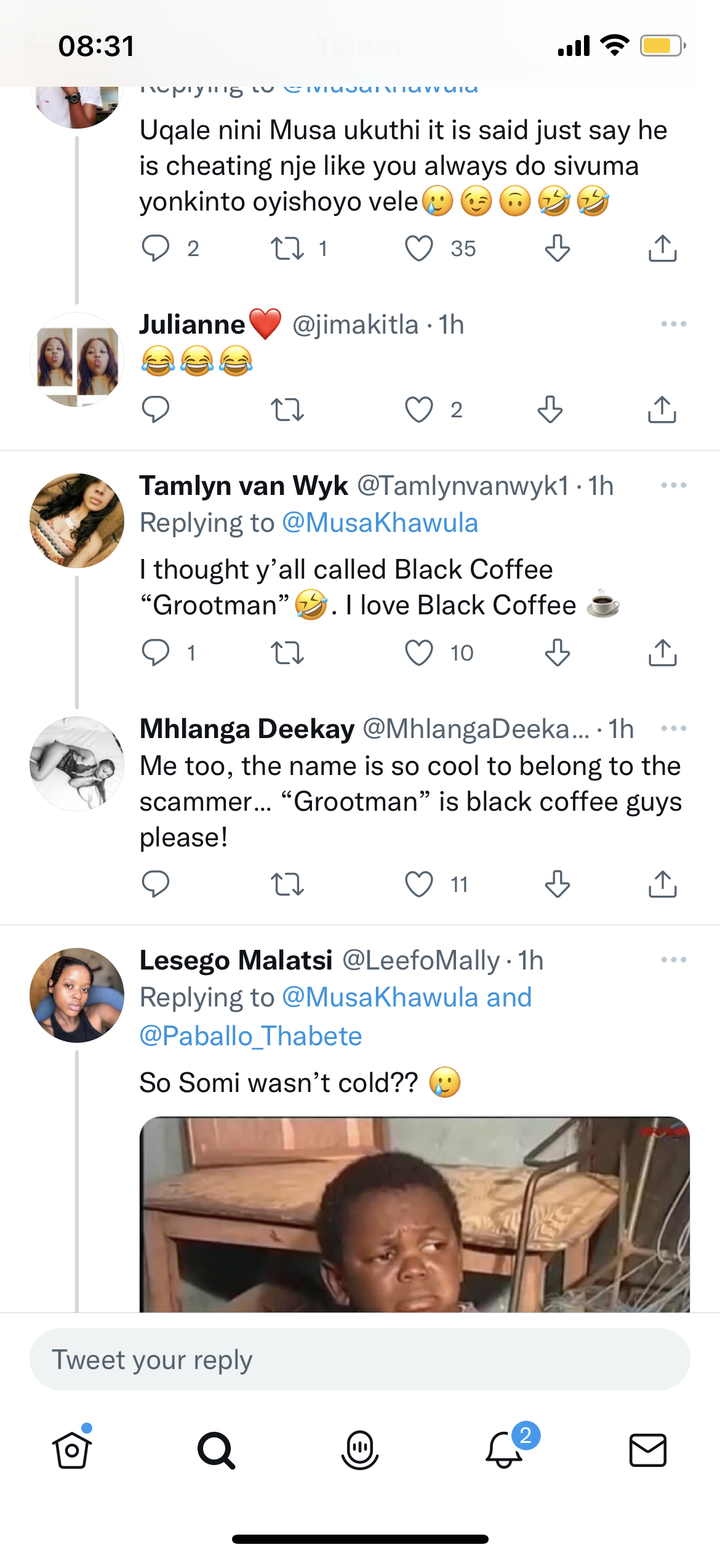This screenshot has height=1558, width=720.
Task: Open the Search tab with the magnifier icon
Action: 216,1448
